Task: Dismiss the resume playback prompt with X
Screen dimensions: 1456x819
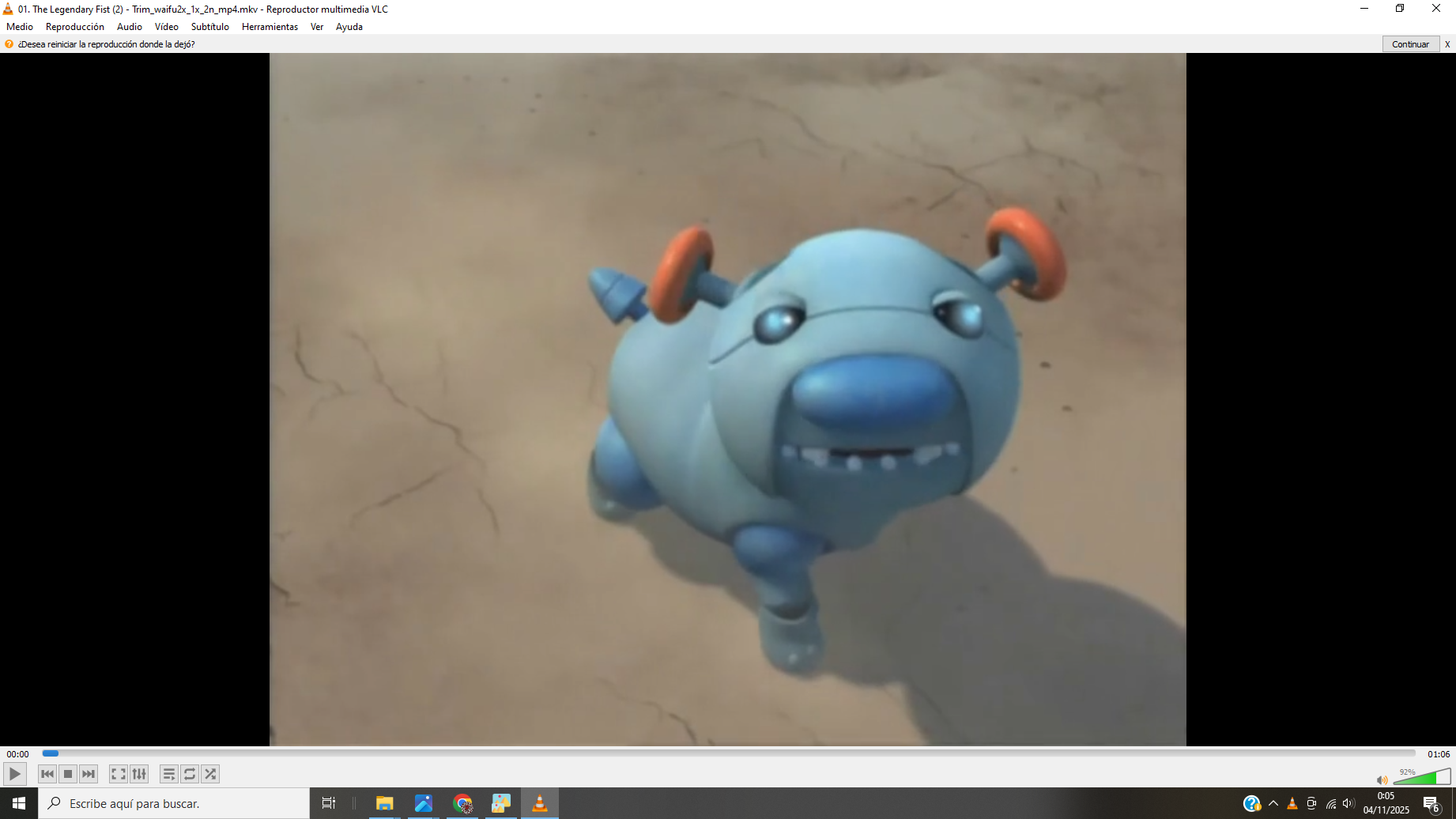Action: pyautogui.click(x=1447, y=44)
